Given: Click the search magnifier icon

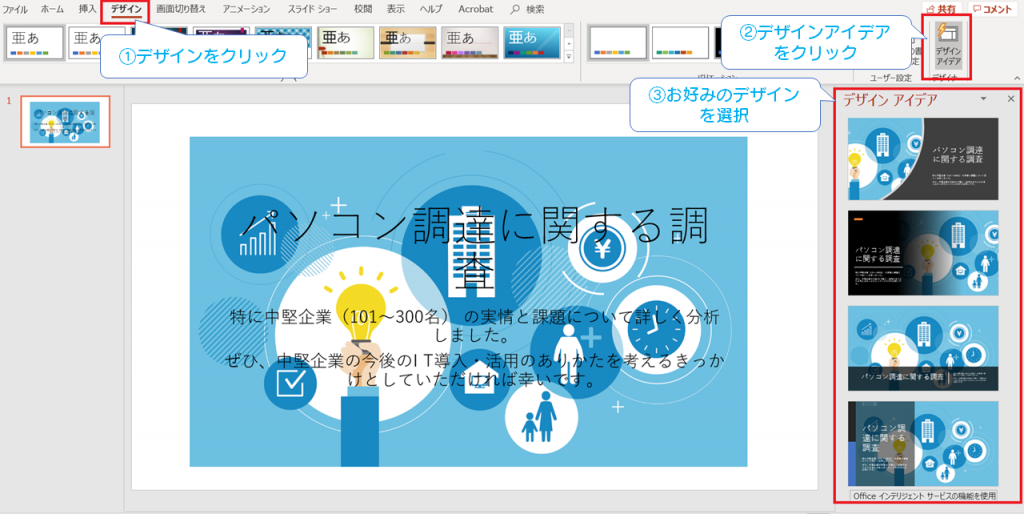Looking at the screenshot, I should click(515, 9).
